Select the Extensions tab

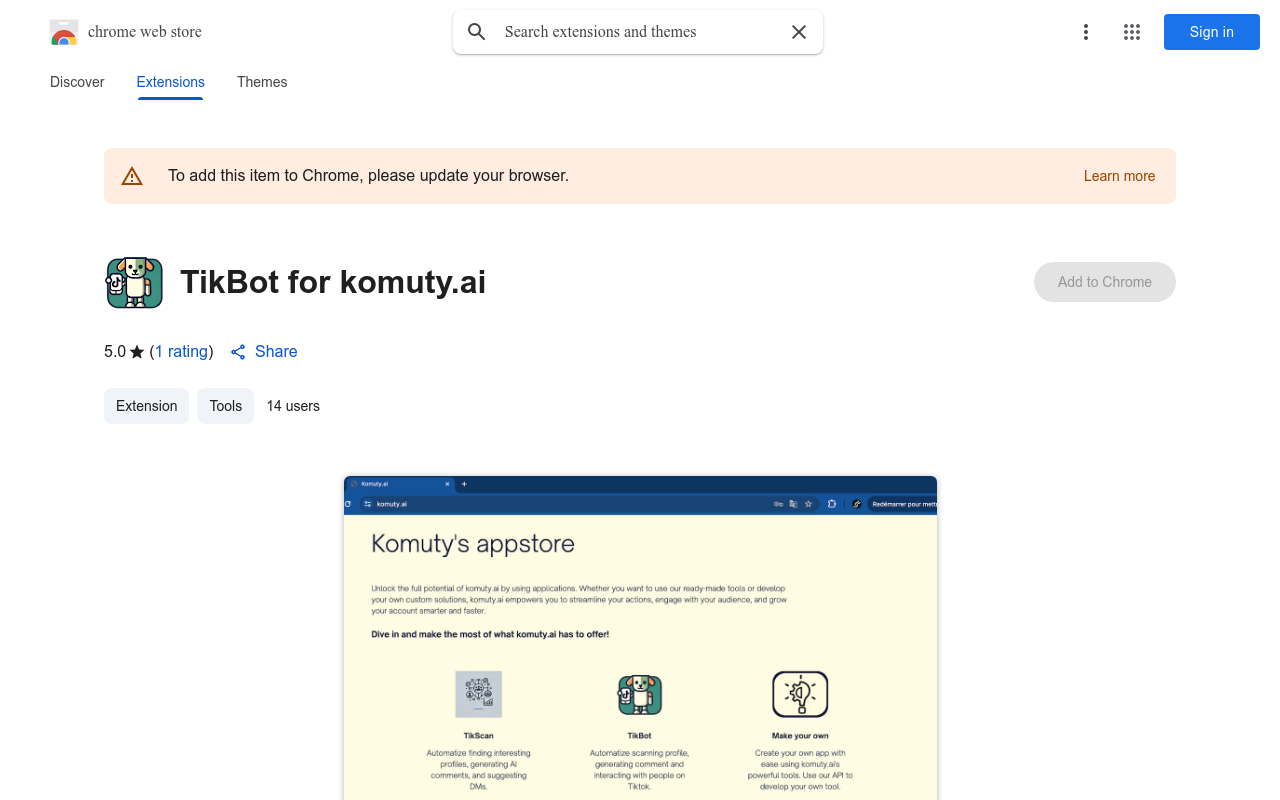coord(171,82)
